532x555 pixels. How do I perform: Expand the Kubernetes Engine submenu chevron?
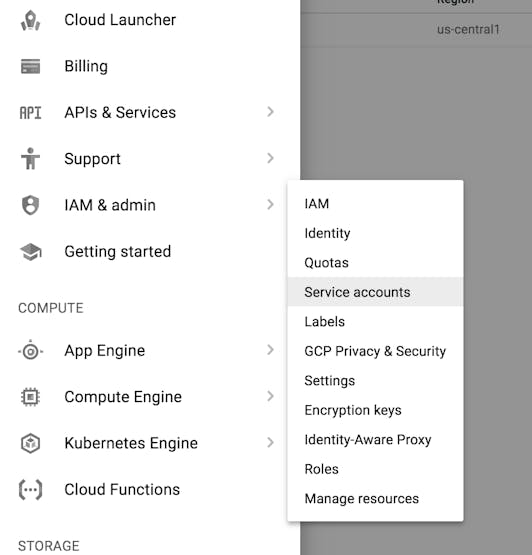pyautogui.click(x=270, y=442)
